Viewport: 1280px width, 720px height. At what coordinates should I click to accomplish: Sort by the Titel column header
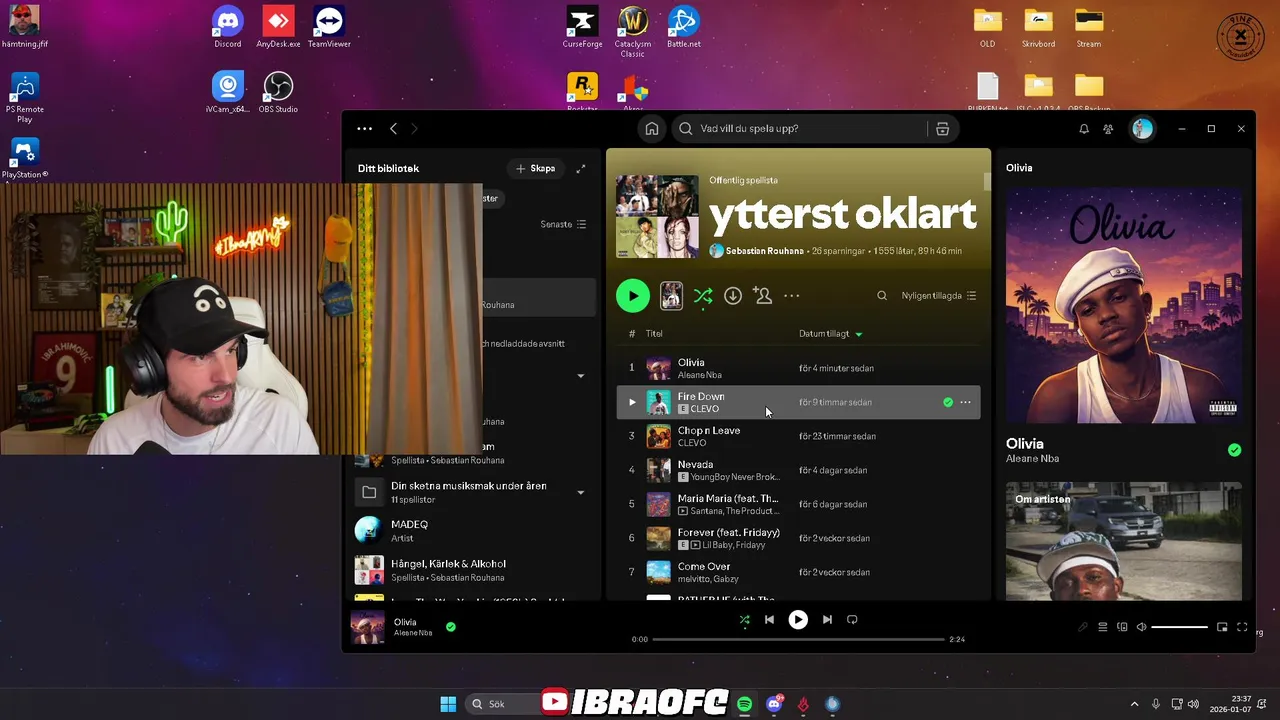[x=654, y=333]
